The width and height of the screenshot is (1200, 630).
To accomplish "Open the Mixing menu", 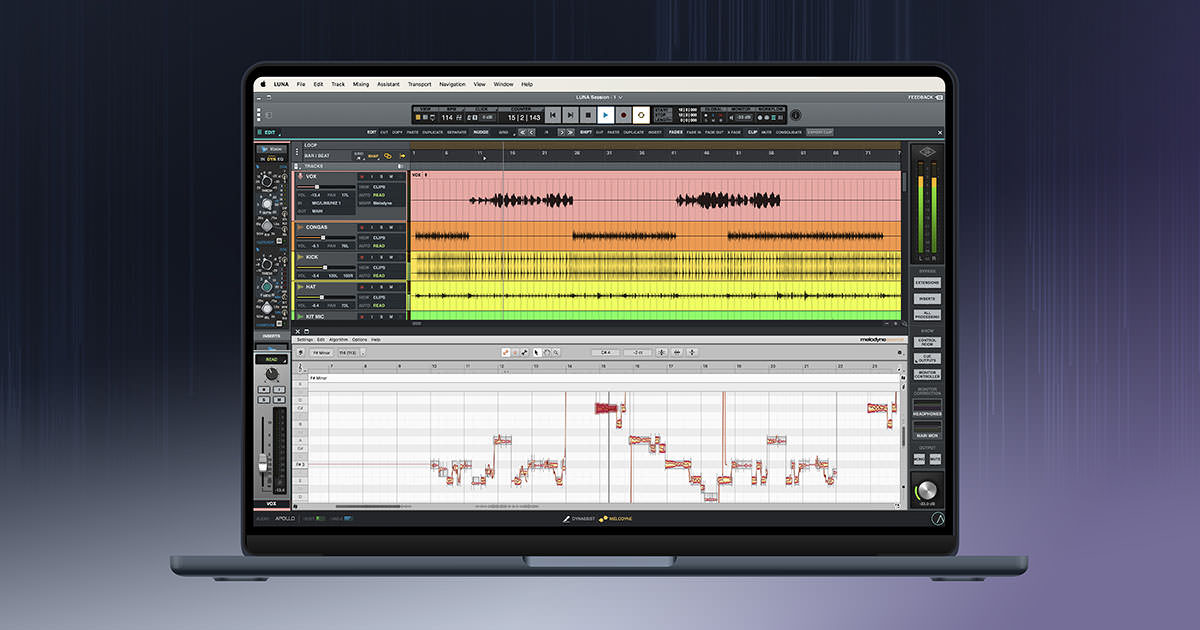I will [x=361, y=84].
